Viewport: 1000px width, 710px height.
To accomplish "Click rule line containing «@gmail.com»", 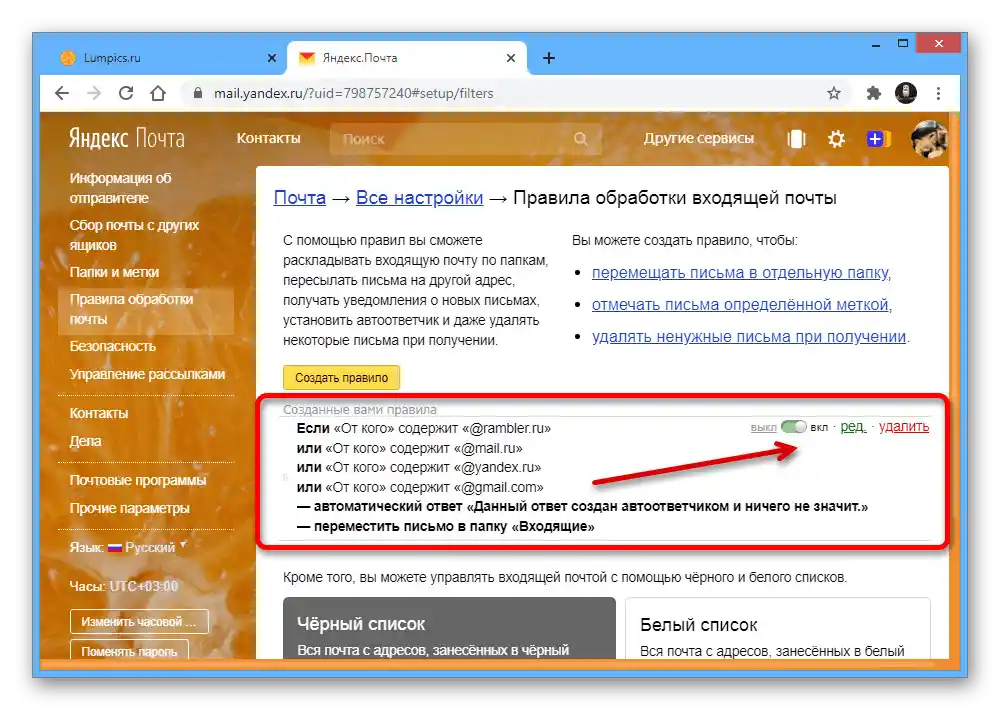I will [x=420, y=487].
